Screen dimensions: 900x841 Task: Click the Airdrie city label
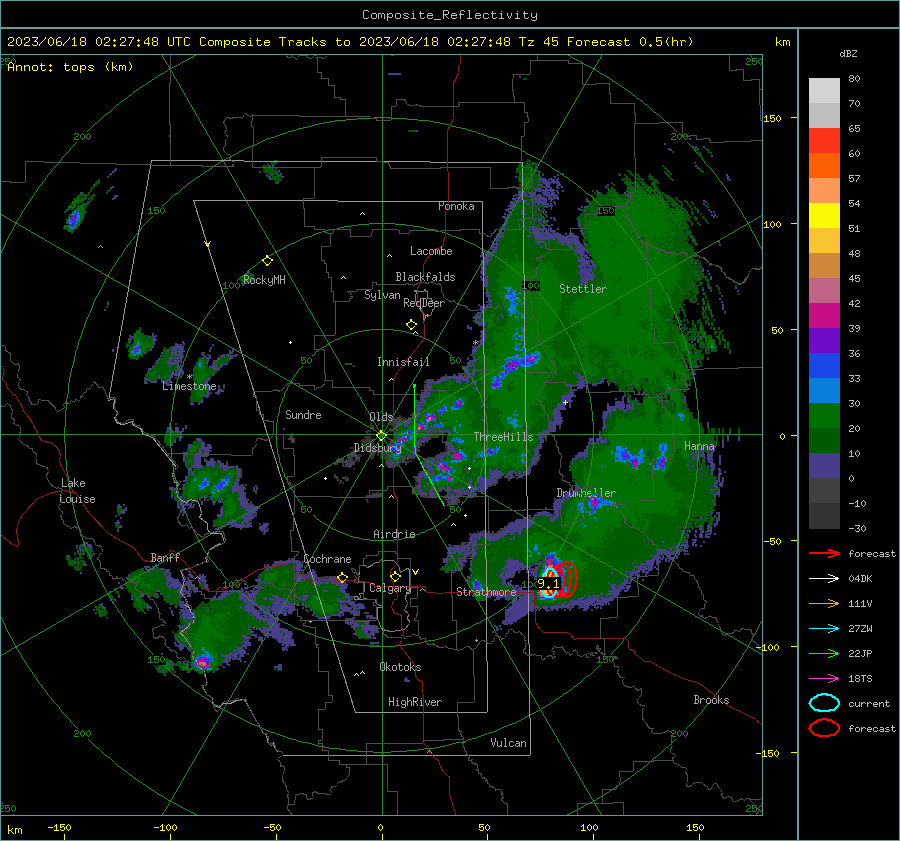pyautogui.click(x=394, y=534)
